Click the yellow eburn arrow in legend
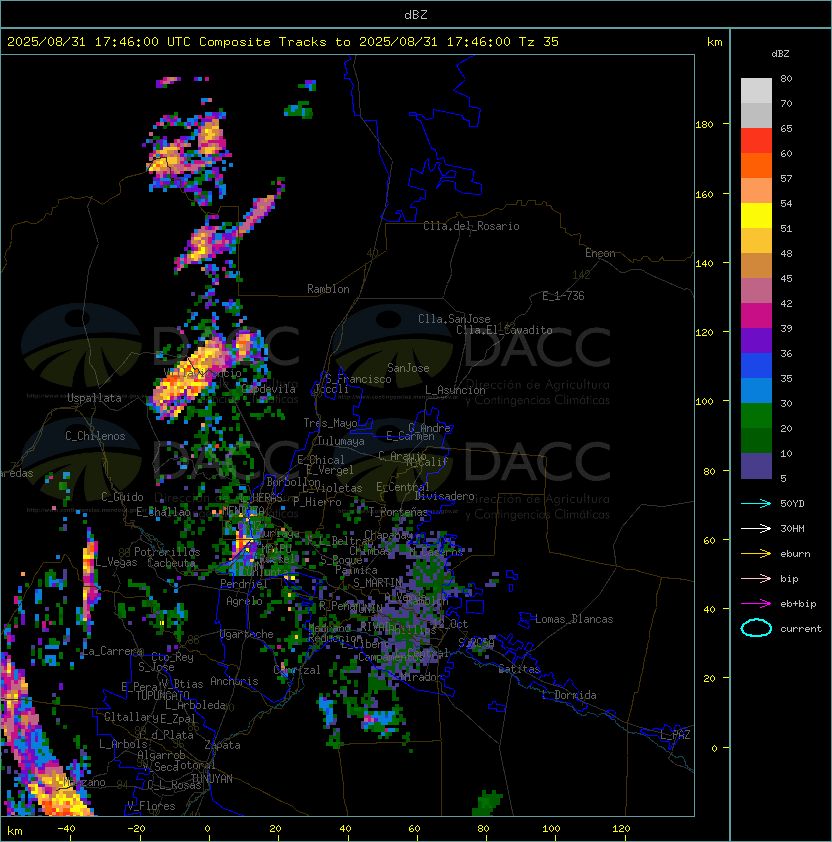This screenshot has height=842, width=832. coord(756,554)
